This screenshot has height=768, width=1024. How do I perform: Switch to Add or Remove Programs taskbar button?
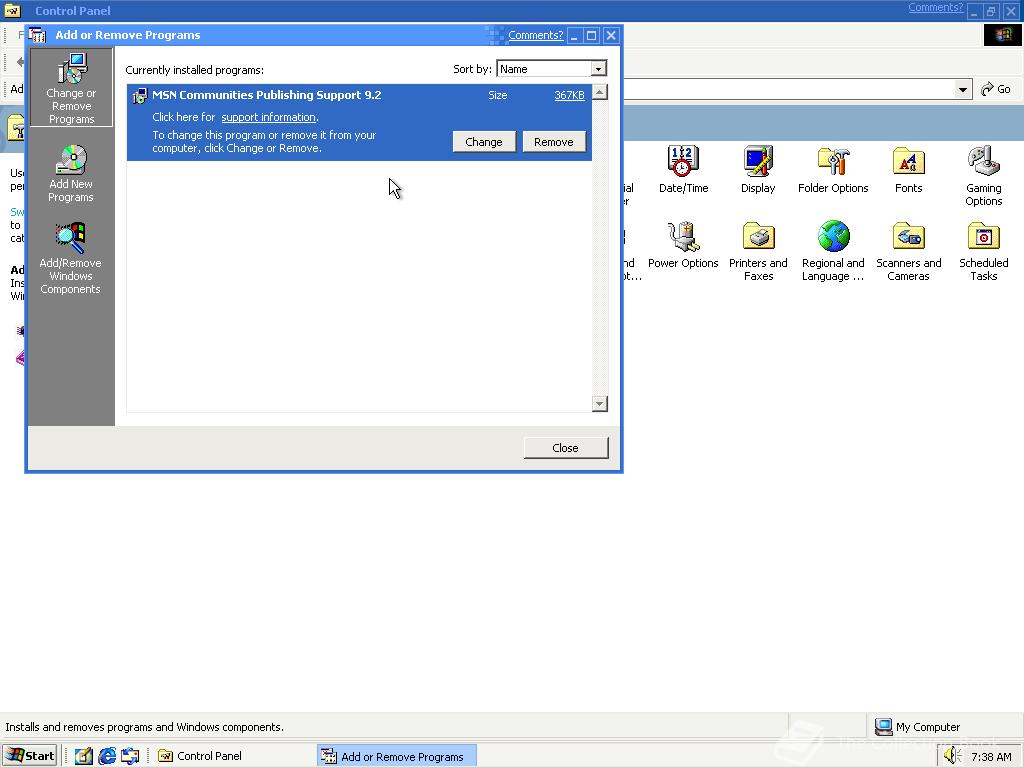pos(397,756)
